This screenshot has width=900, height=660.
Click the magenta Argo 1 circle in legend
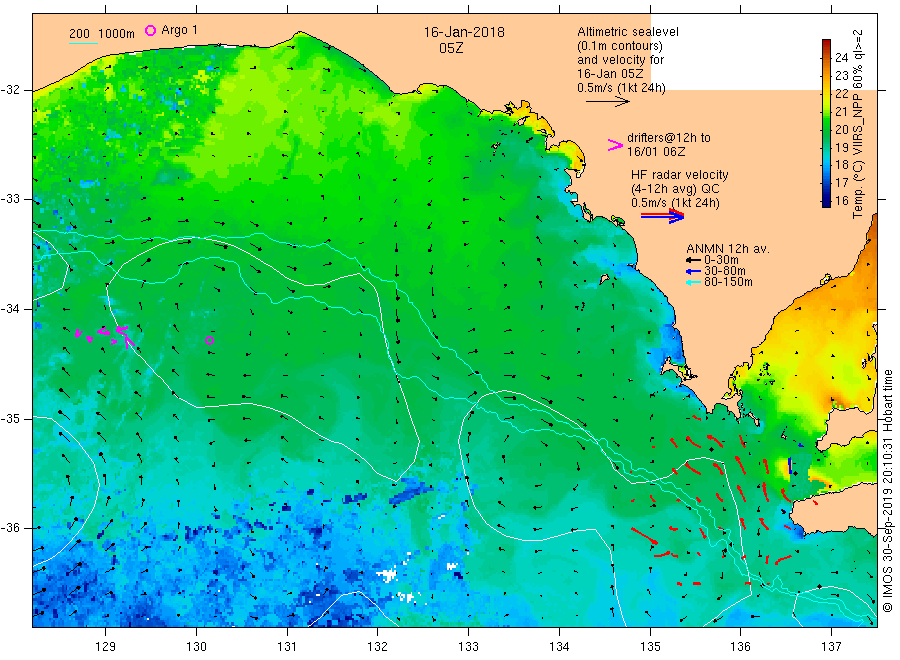(x=150, y=30)
